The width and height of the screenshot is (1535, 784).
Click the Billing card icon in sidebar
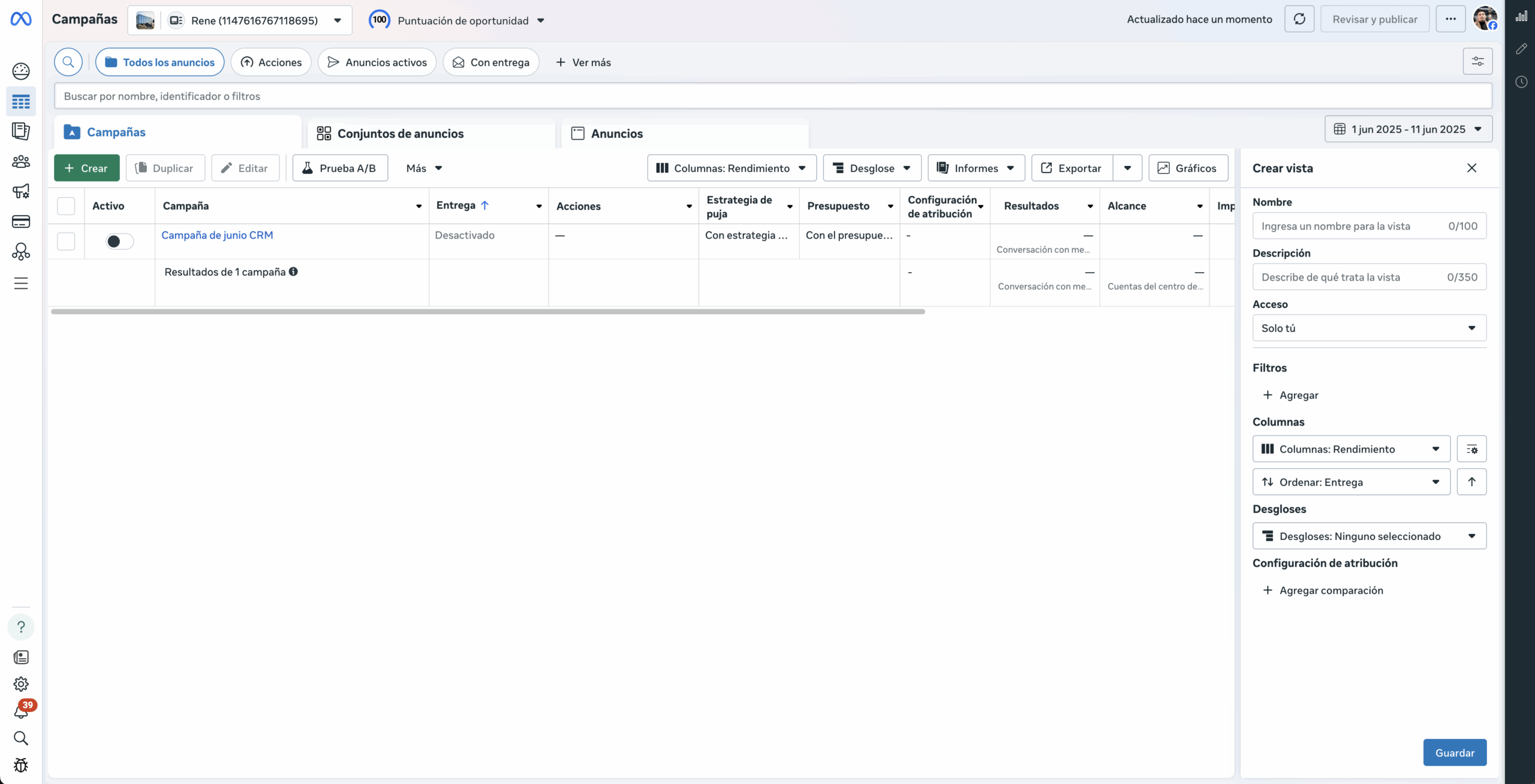21,222
